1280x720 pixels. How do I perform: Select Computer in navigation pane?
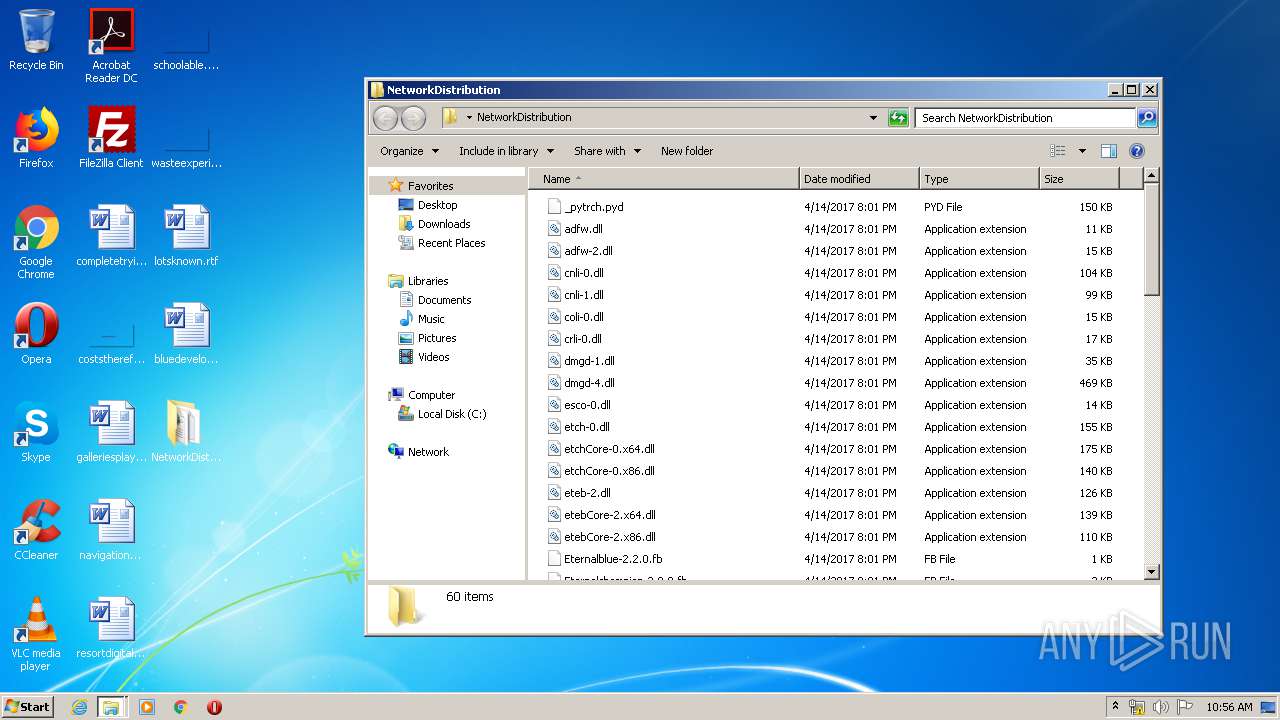[431, 395]
